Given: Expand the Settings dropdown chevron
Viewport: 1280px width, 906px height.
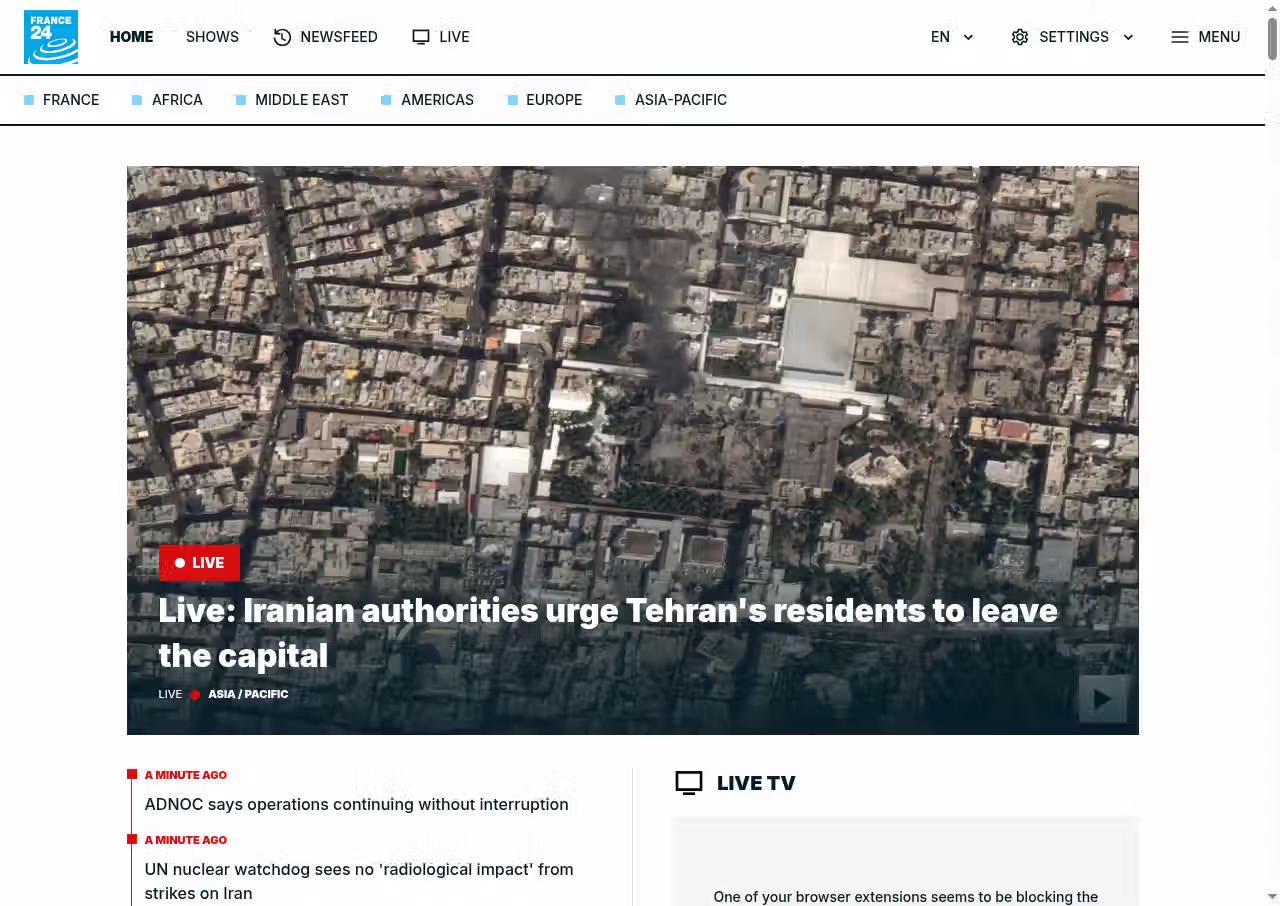Looking at the screenshot, I should (1128, 37).
